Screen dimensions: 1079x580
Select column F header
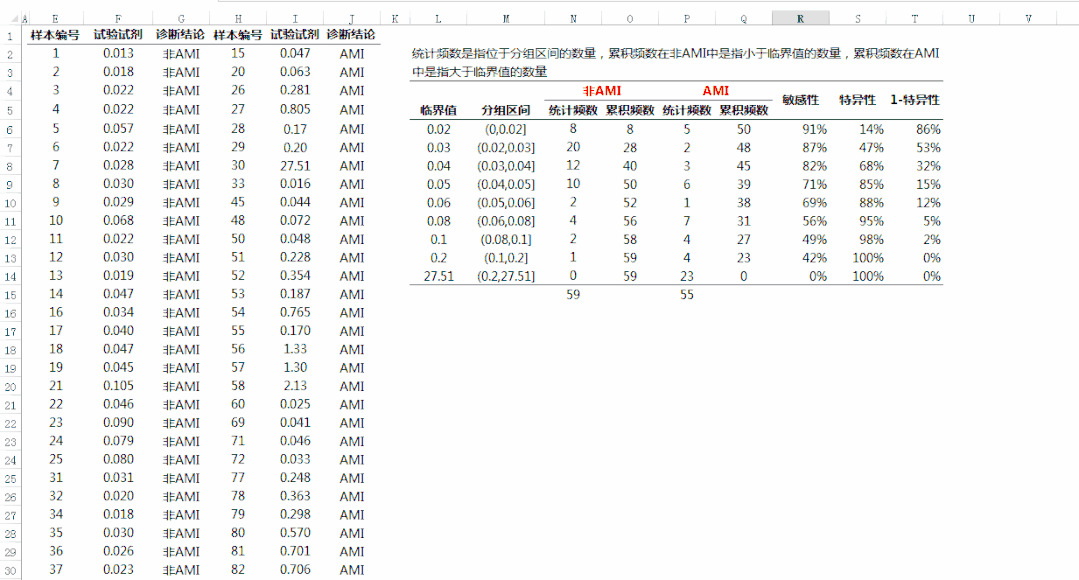tap(118, 18)
